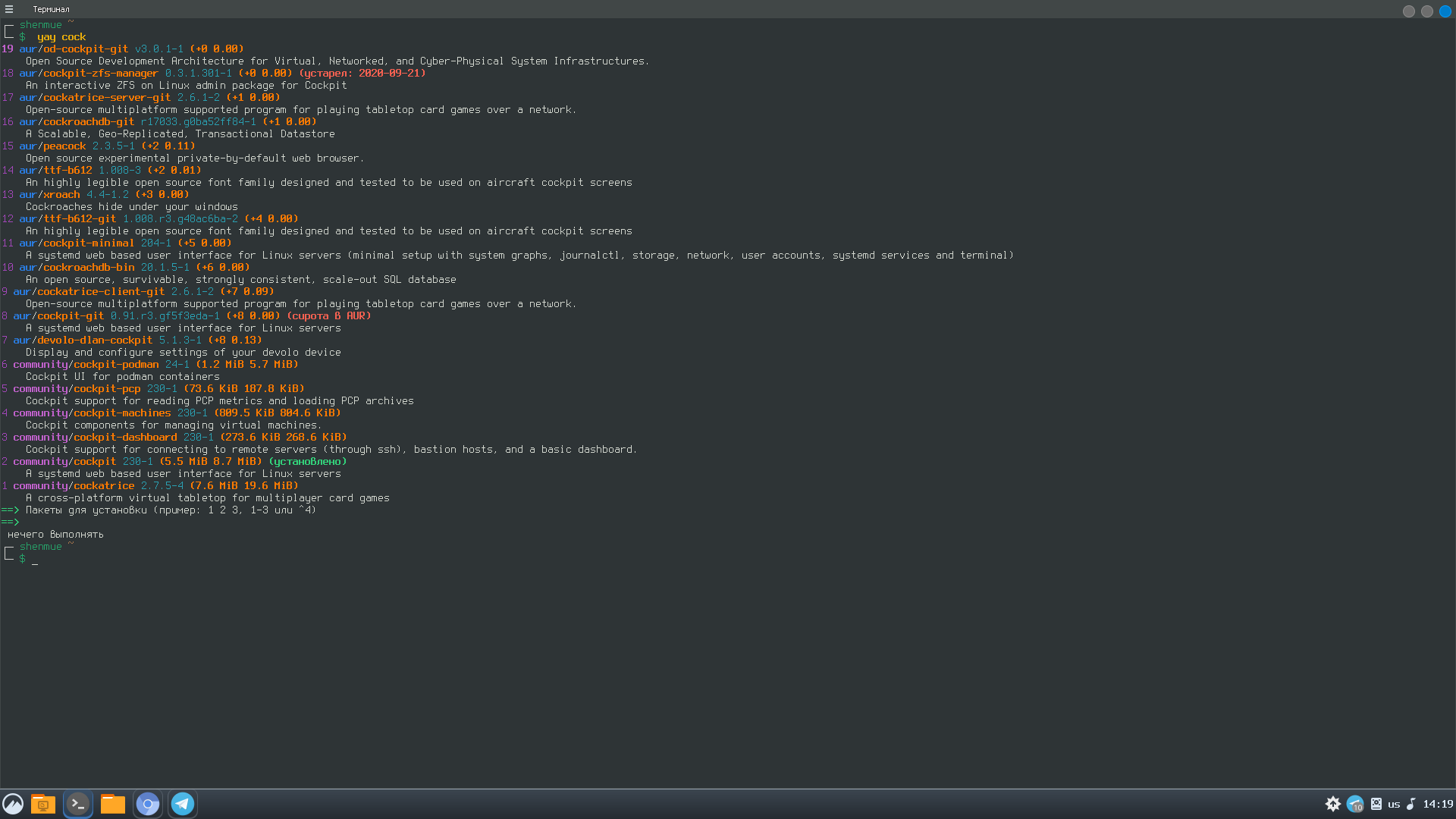Open Telegram tray icon with 10 badge

click(1355, 805)
